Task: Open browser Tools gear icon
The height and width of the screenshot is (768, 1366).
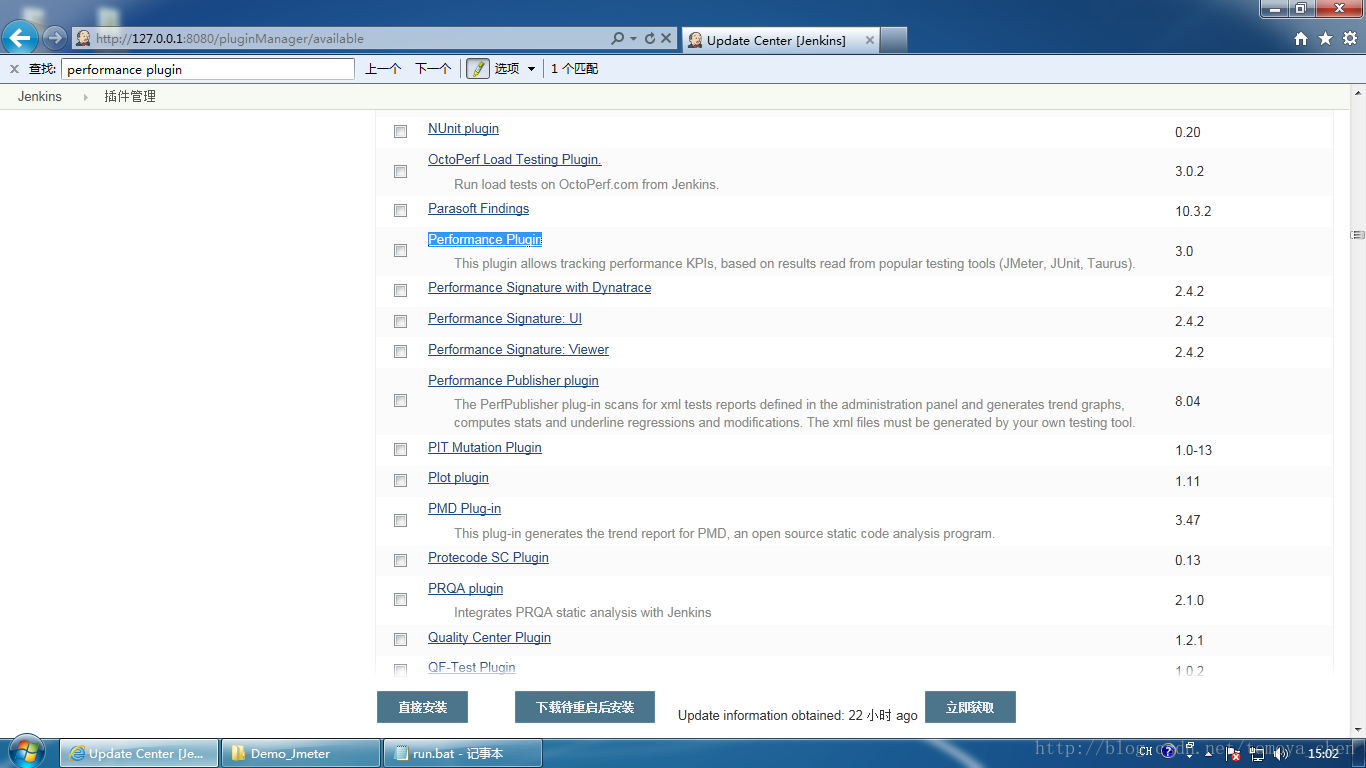Action: 1349,39
